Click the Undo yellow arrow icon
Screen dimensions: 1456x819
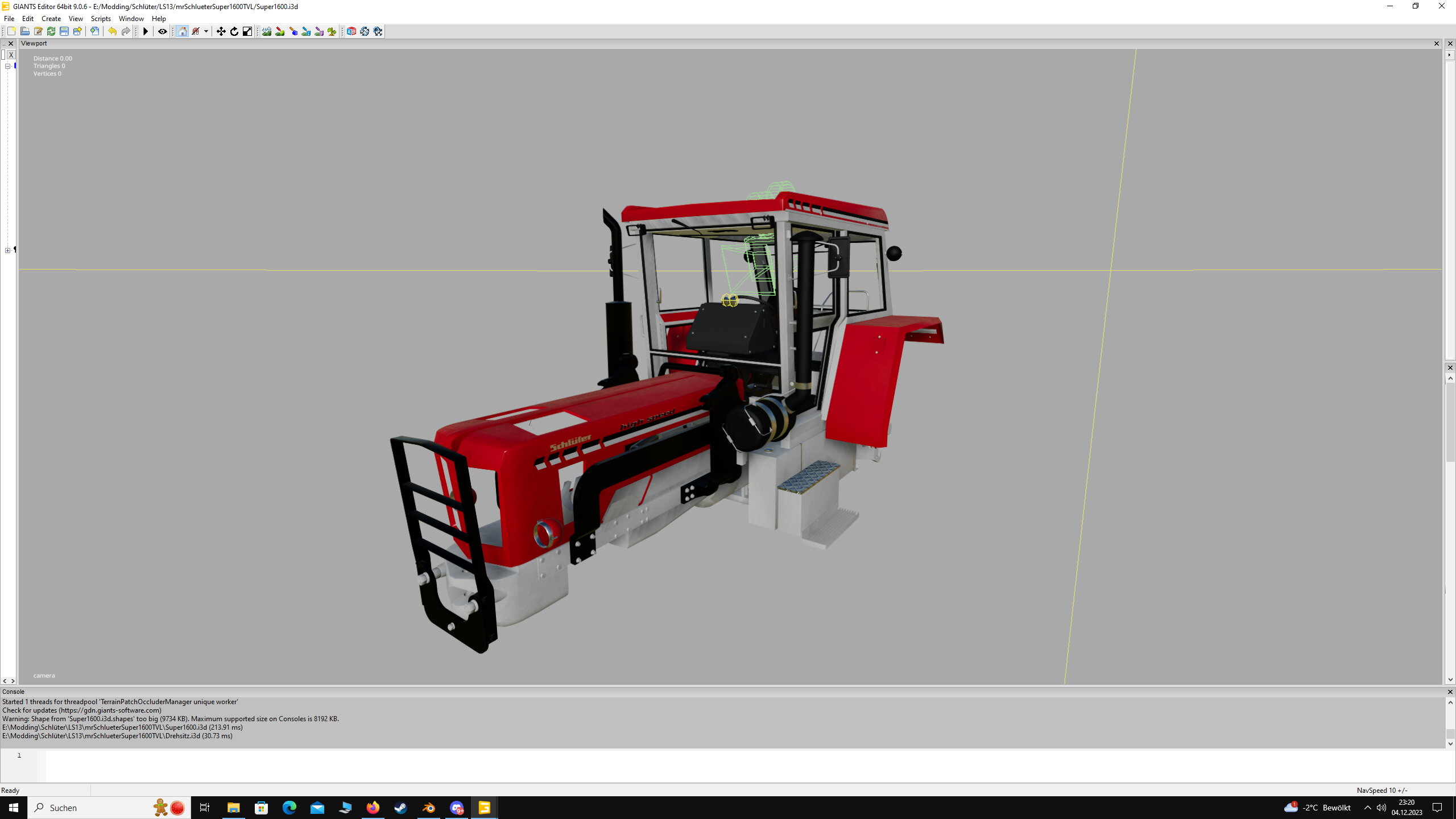(x=112, y=31)
